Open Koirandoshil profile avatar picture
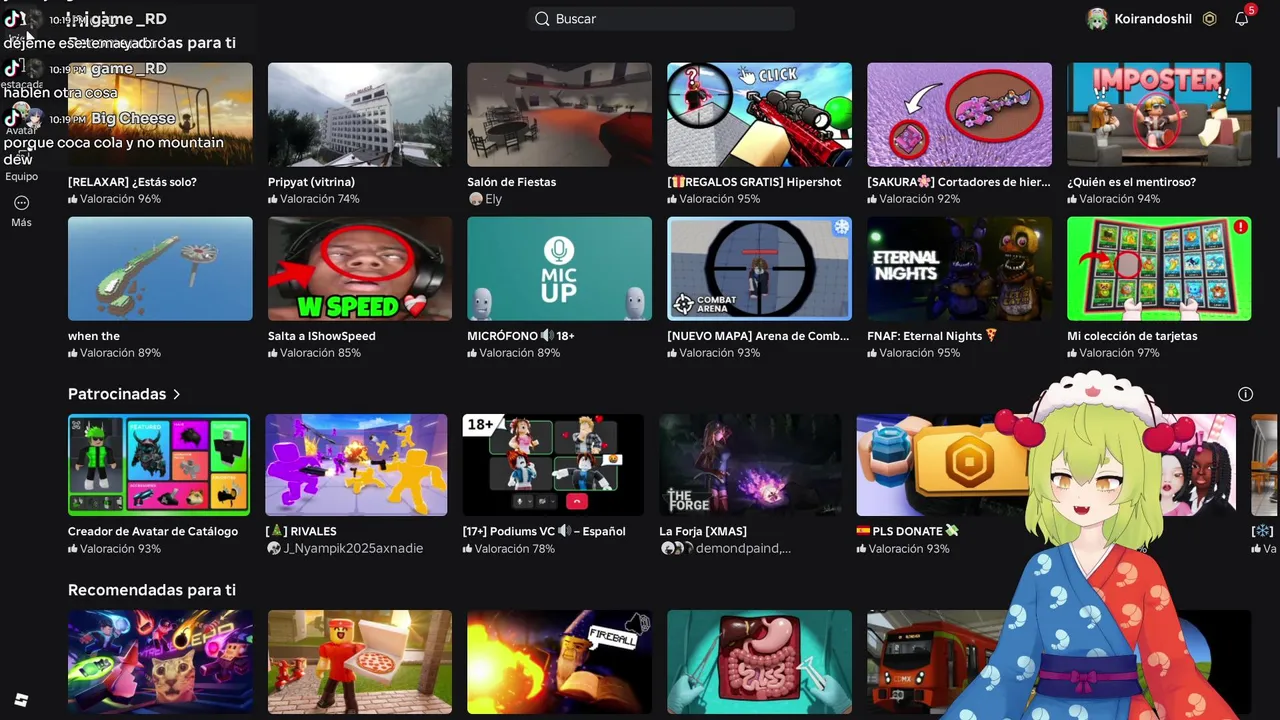This screenshot has width=1280, height=720. [1097, 19]
